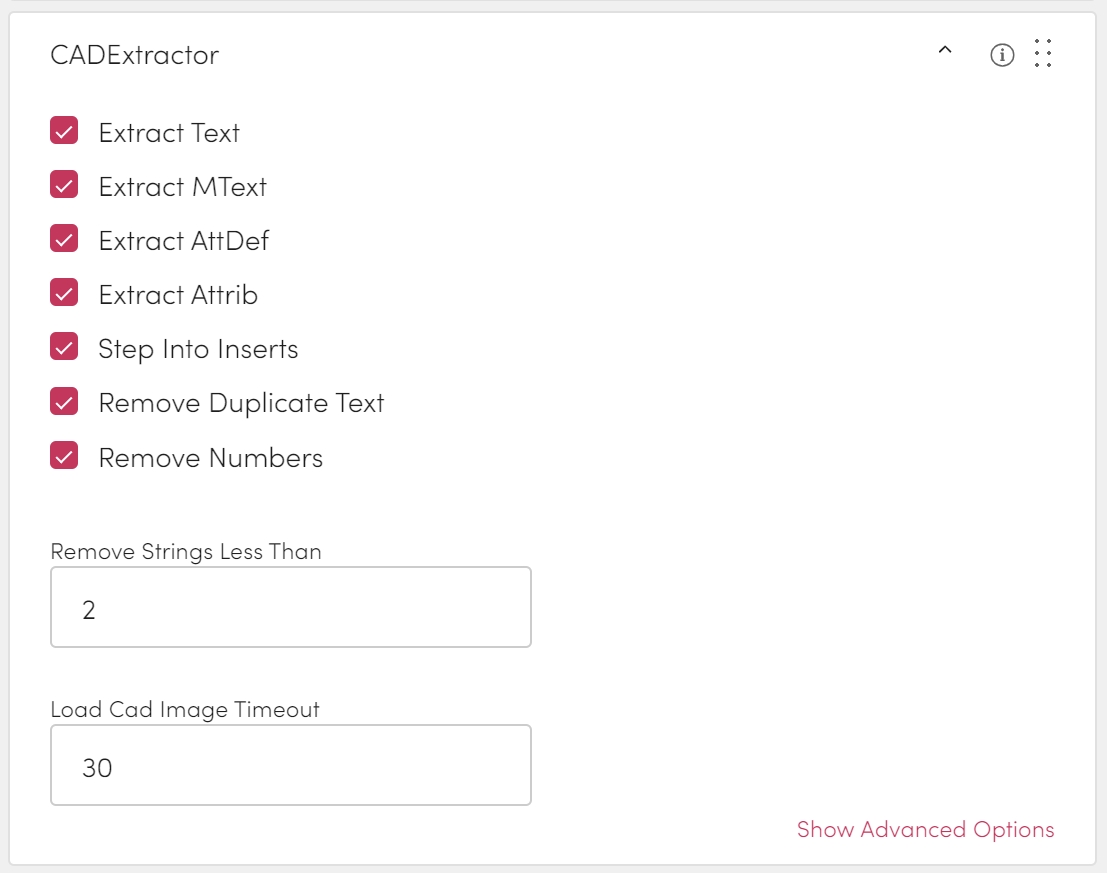Click the 'Remove Duplicate Text' label text
The height and width of the screenshot is (873, 1107).
point(241,403)
